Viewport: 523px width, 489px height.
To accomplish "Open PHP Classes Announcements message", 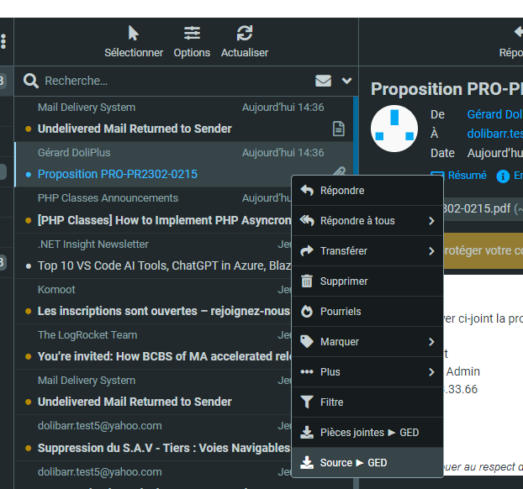I will 153,210.
